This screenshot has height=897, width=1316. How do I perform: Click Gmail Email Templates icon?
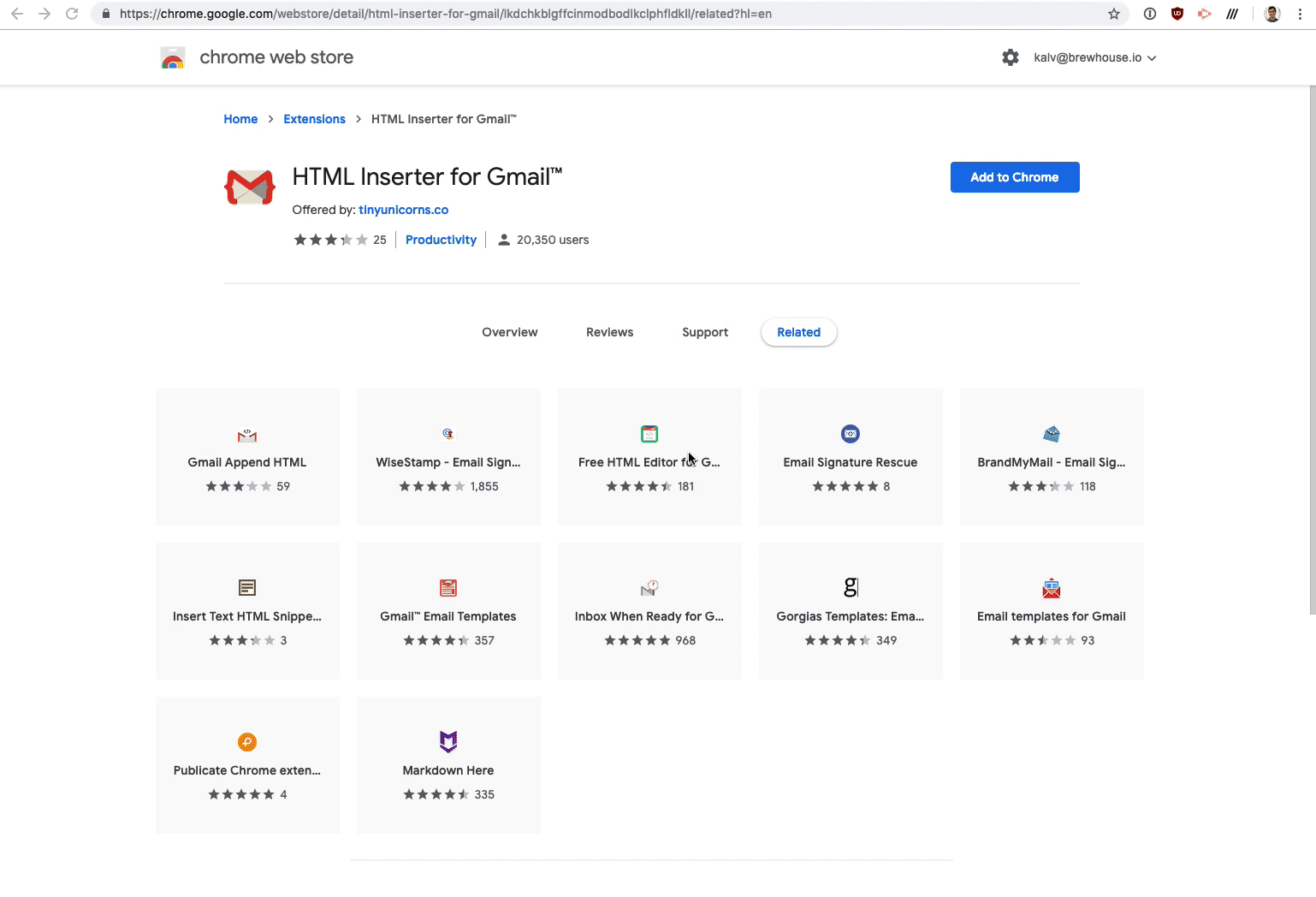click(x=448, y=588)
